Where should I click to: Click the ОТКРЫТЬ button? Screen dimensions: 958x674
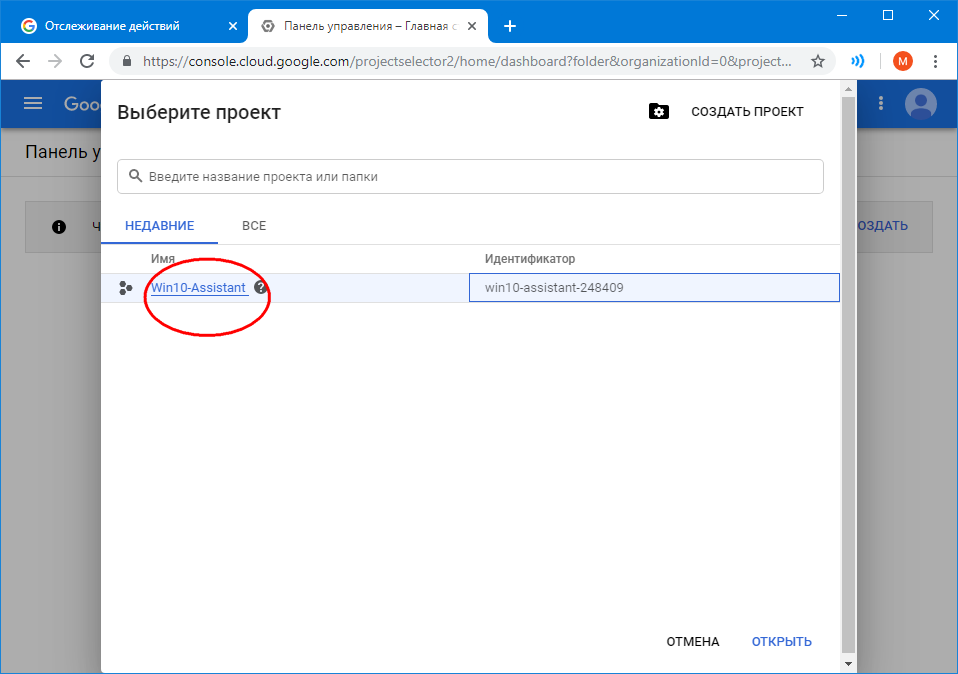[781, 642]
